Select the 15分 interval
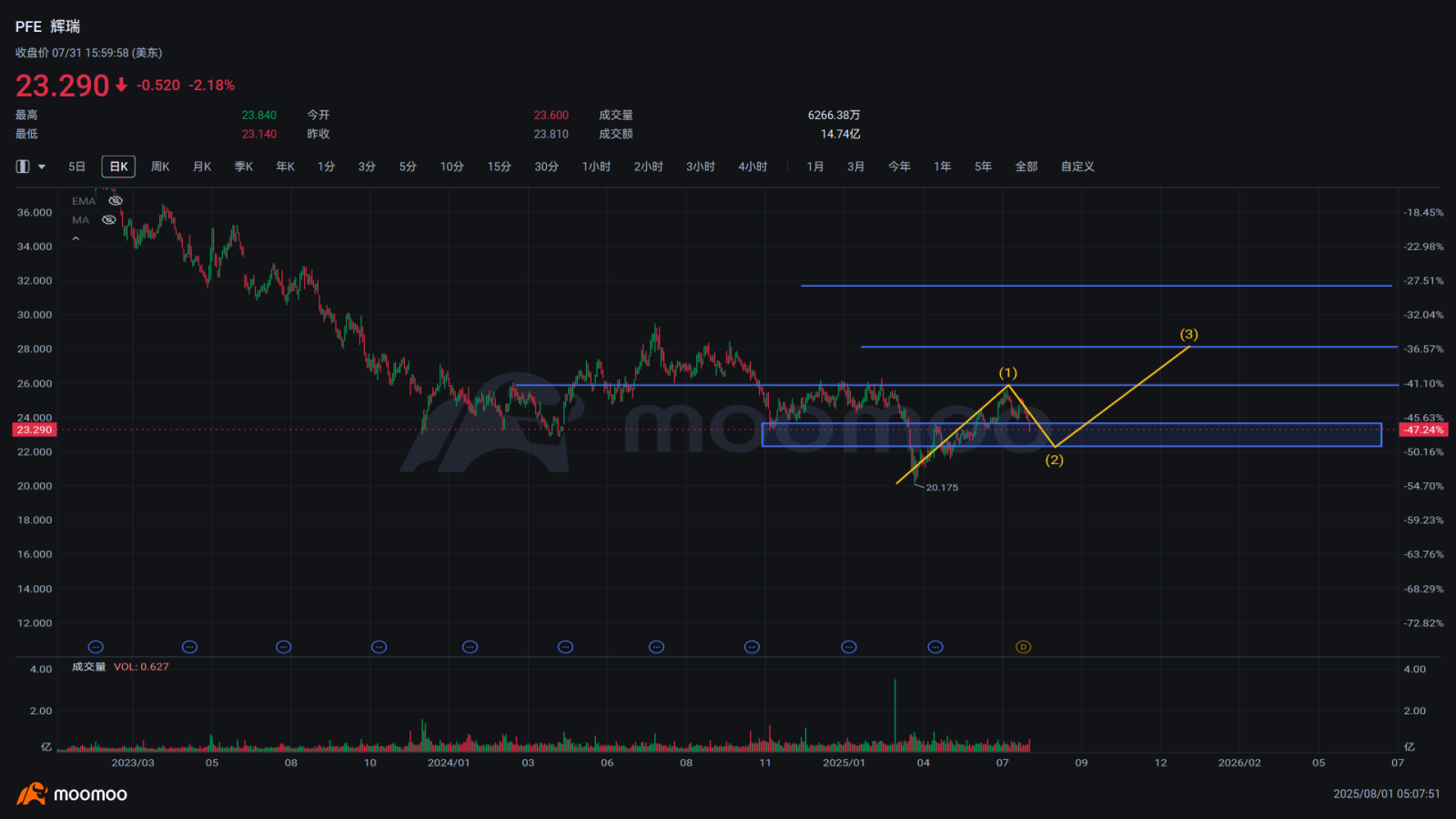This screenshot has width=1456, height=819. (499, 167)
